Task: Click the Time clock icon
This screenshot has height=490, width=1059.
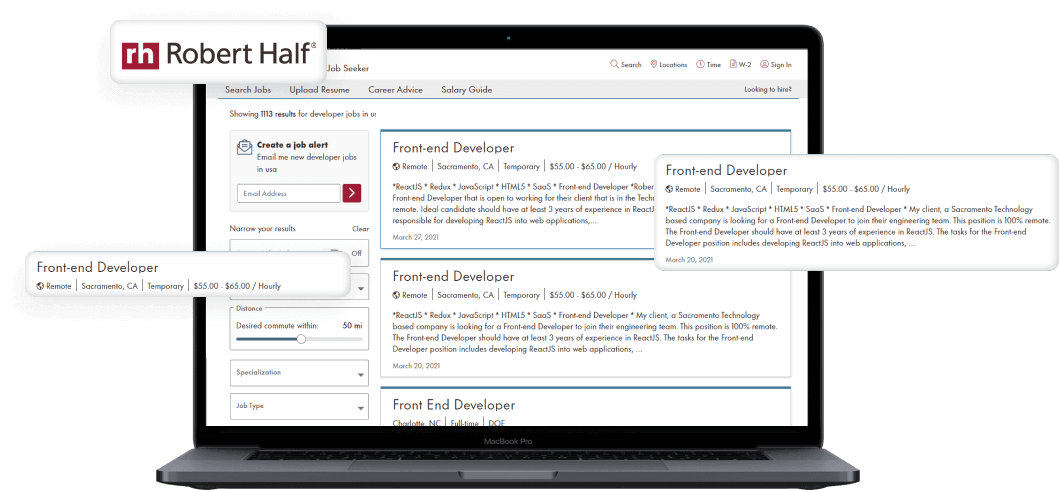Action: point(700,64)
